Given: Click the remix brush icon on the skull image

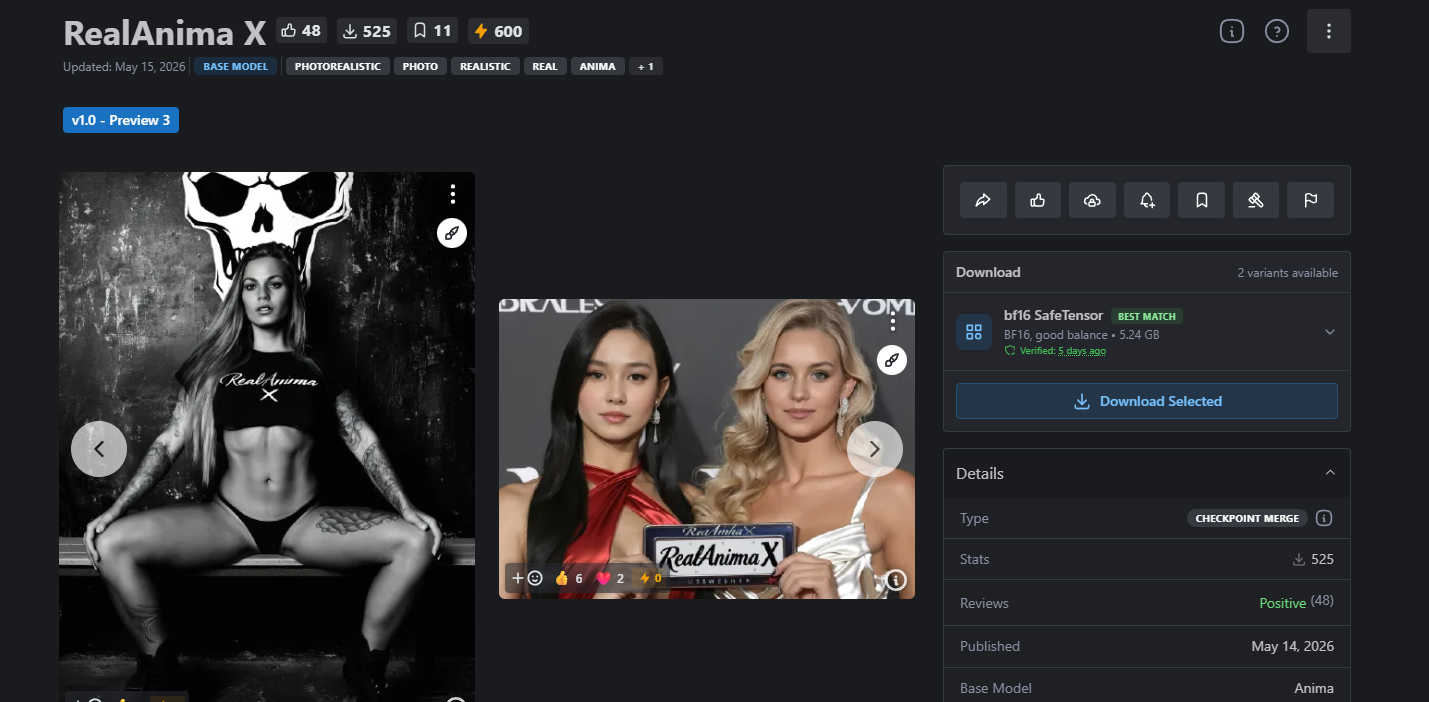Looking at the screenshot, I should click(452, 234).
